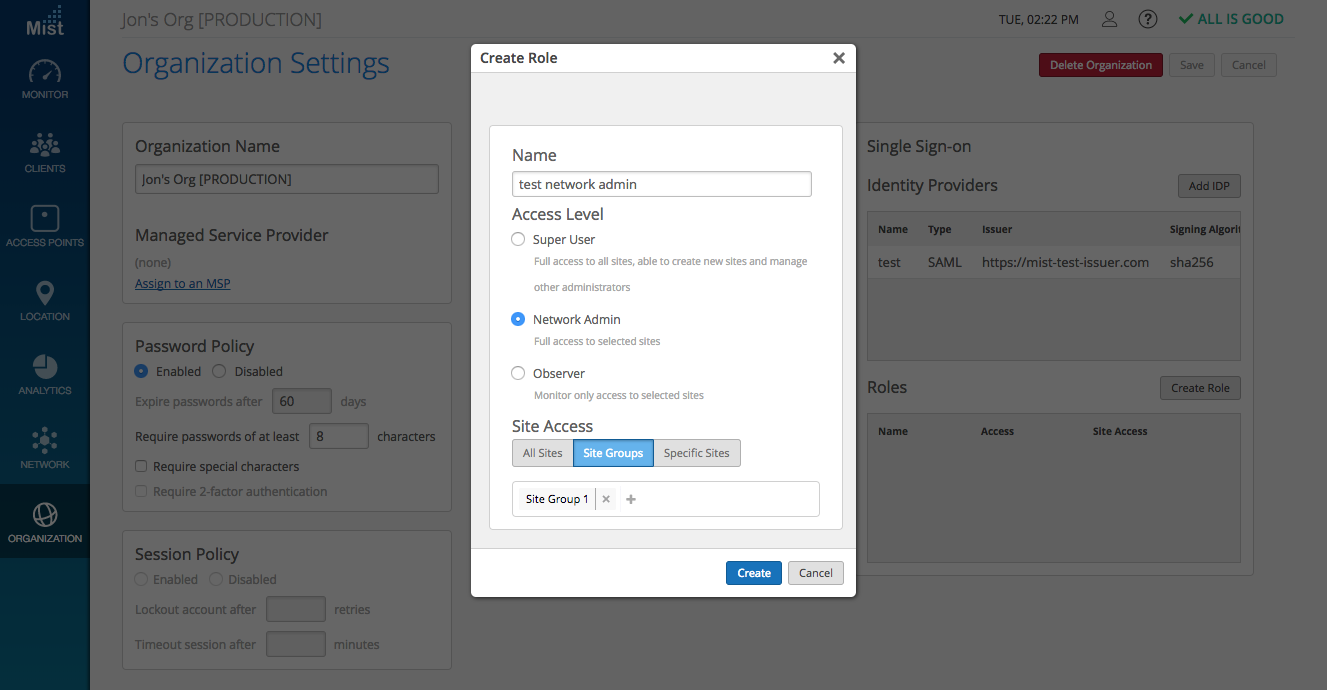This screenshot has height=690, width=1327.
Task: Open the help question mark icon
Action: [x=1148, y=19]
